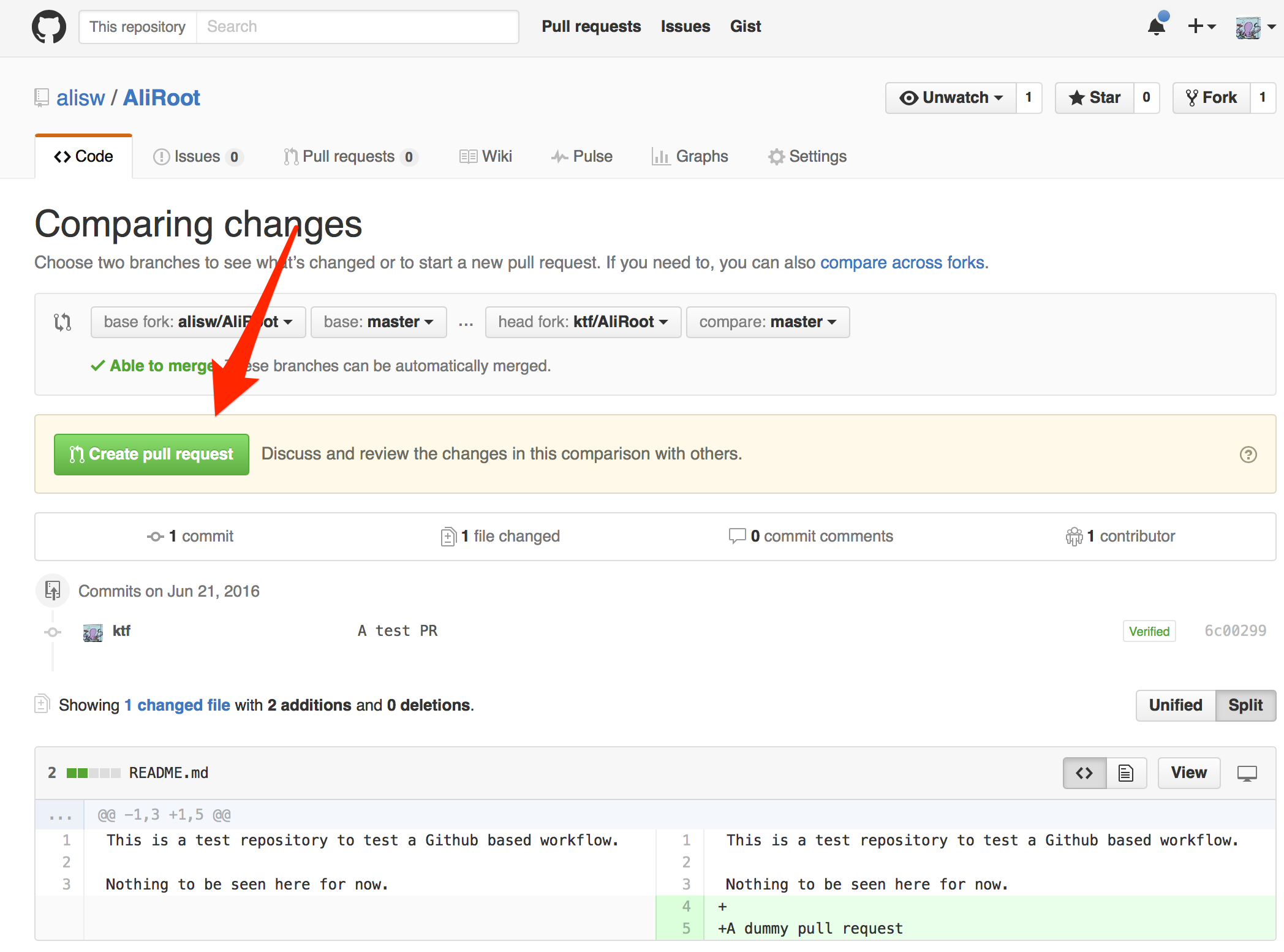Screen dimensions: 1284x952
Task: Open the Wiki tab
Action: coord(486,157)
